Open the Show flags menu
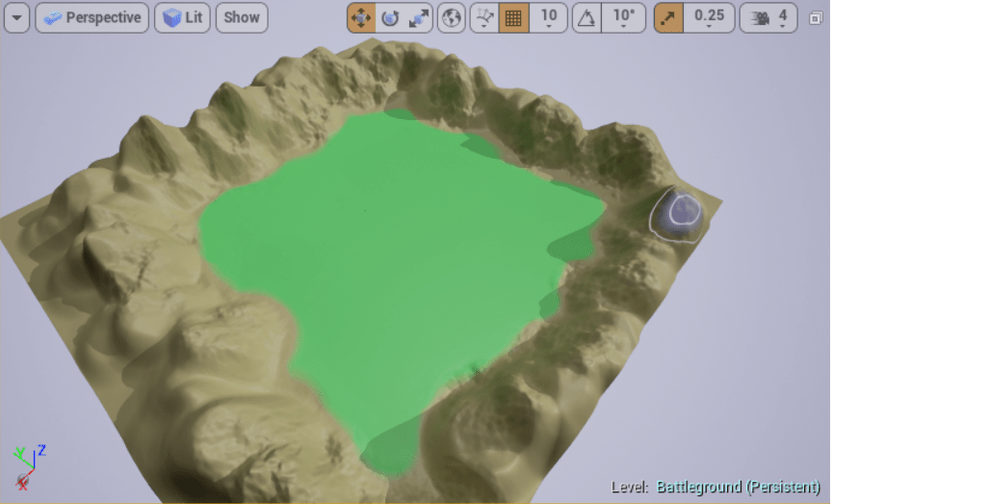Screen dimensions: 990x504 pos(242,18)
